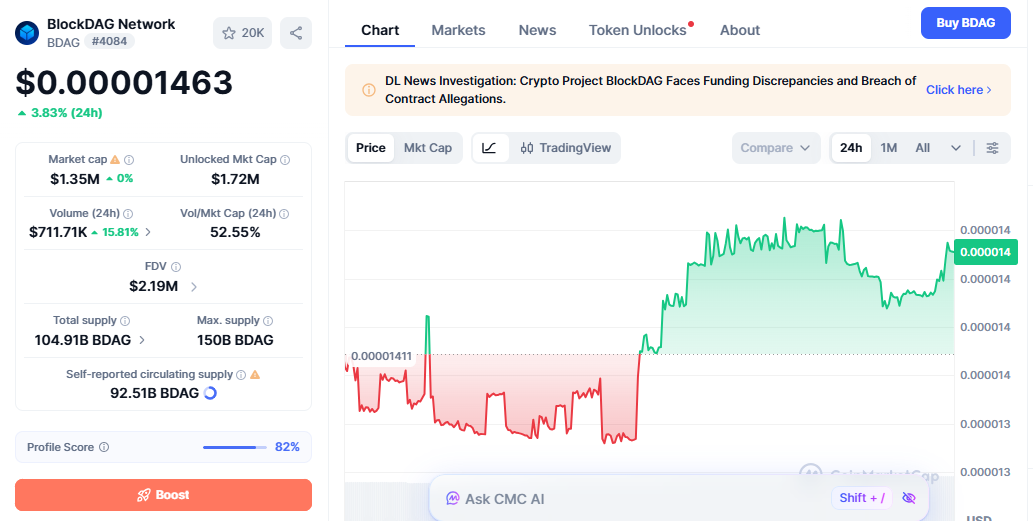Open chart settings sliders icon
The image size is (1033, 521).
(992, 148)
